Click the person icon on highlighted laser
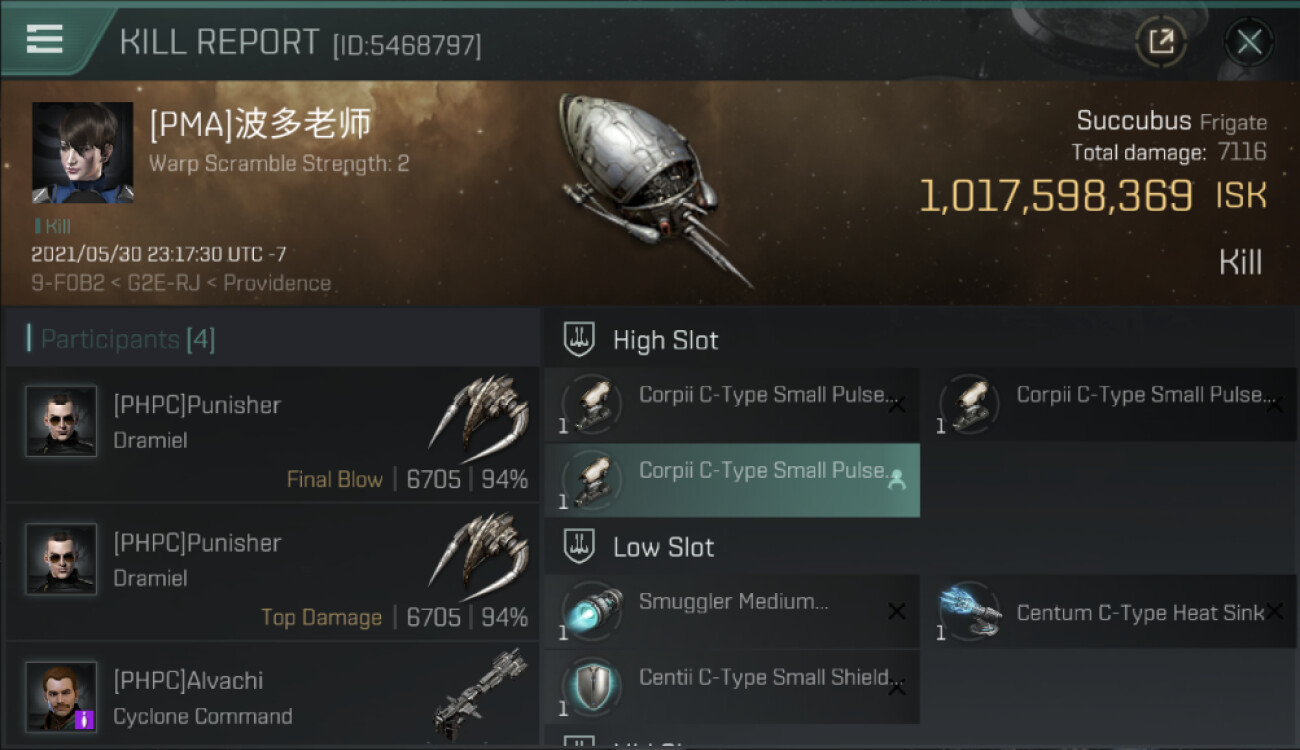Screen dimensions: 1300x750 coord(896,479)
